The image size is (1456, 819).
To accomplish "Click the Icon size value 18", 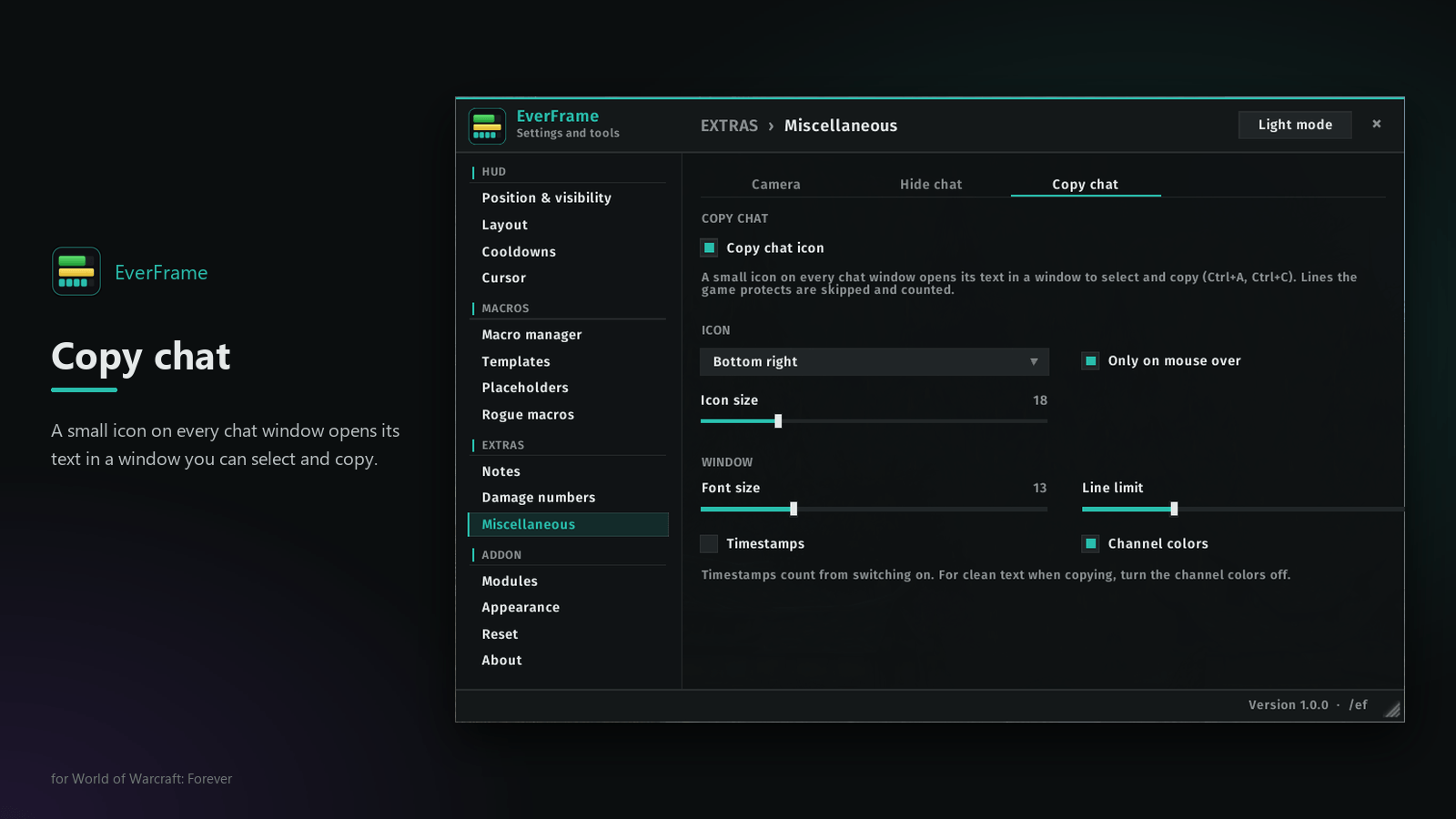I will click(x=1040, y=400).
